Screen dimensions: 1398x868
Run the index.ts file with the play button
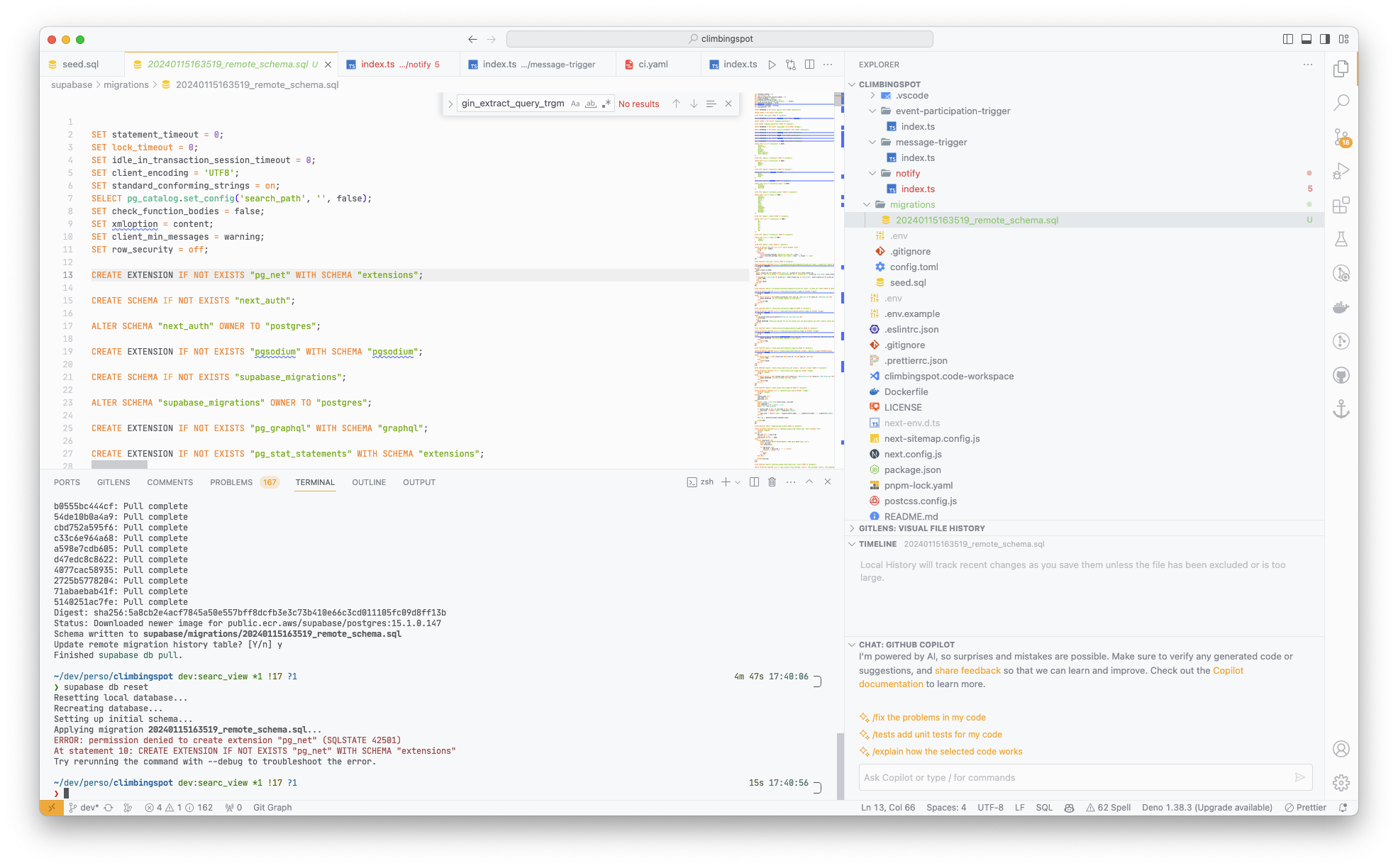coord(772,64)
